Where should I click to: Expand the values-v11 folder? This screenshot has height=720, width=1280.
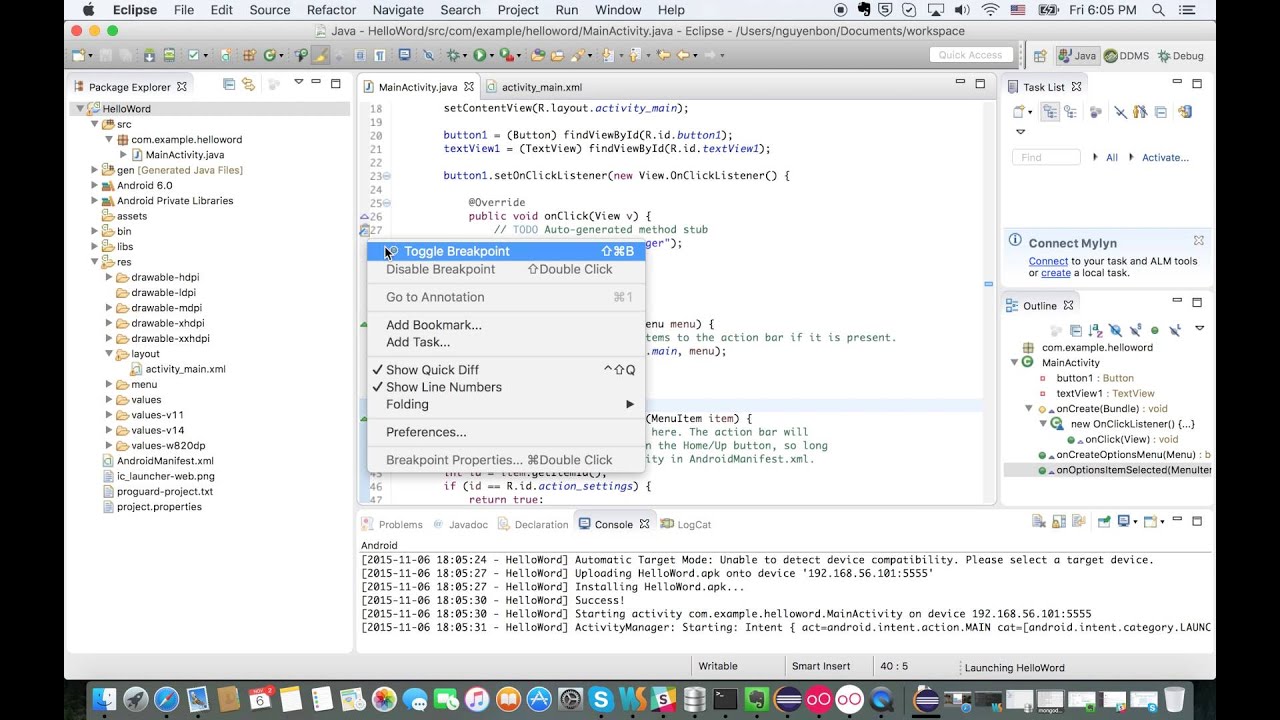(109, 415)
